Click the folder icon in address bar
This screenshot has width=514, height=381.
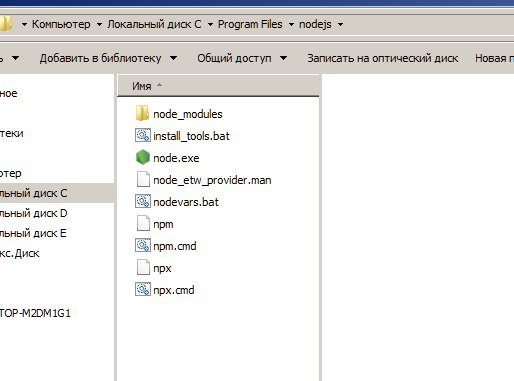6,24
